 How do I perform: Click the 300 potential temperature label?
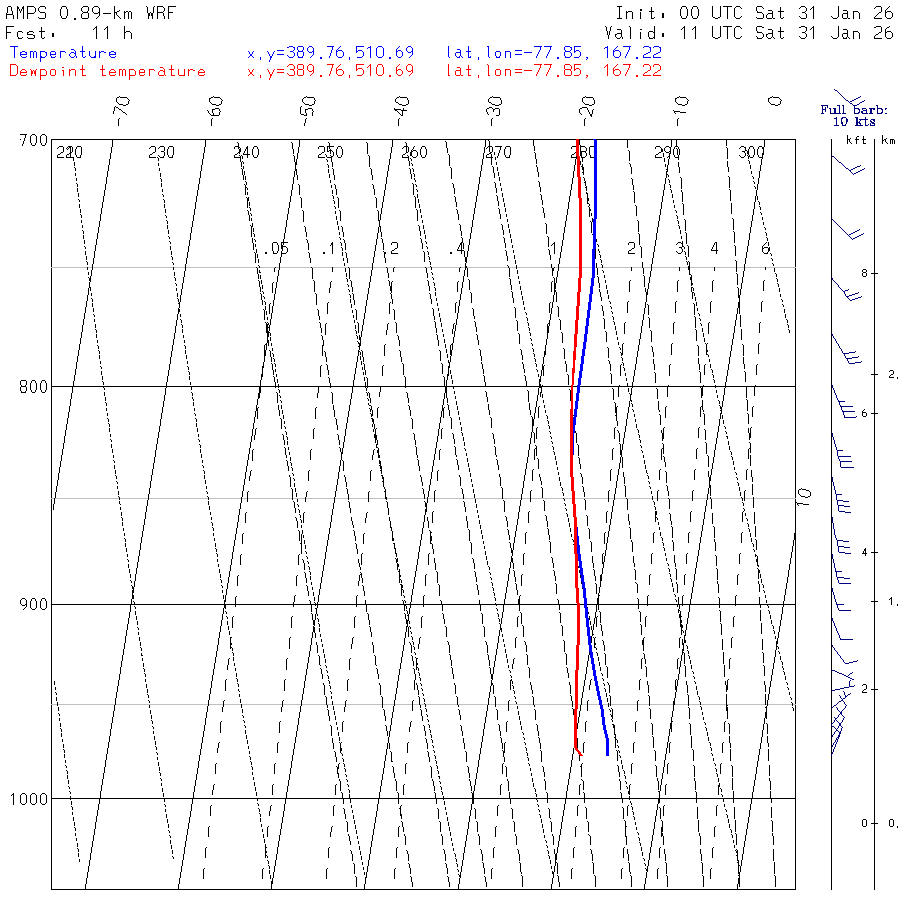751,152
